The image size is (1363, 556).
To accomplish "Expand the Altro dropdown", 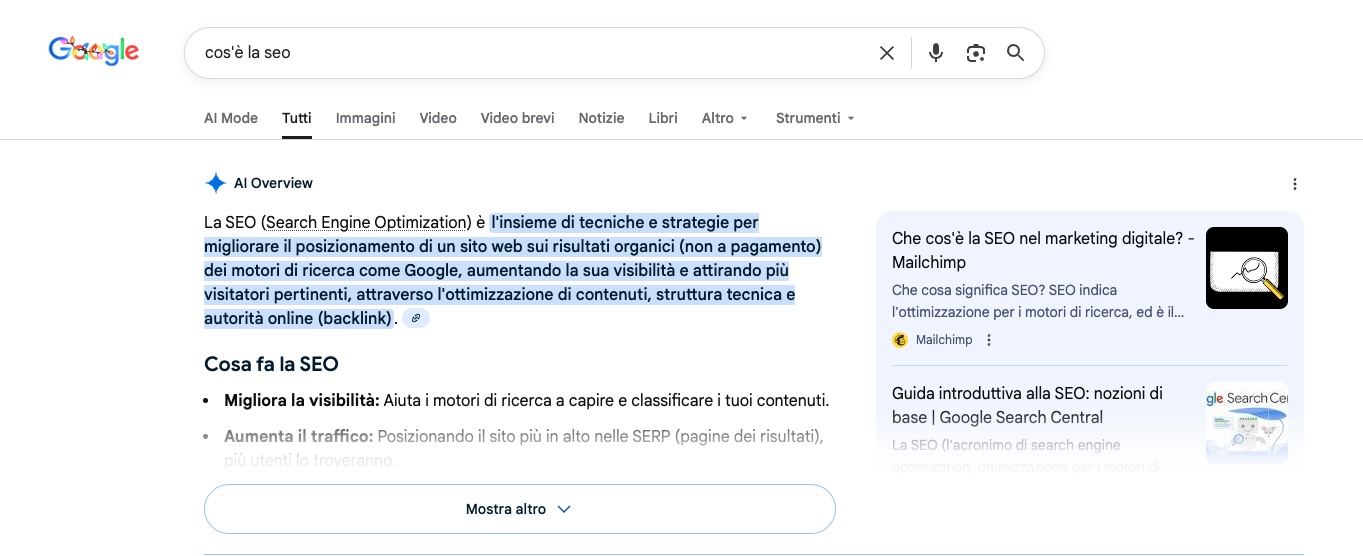I will click(x=724, y=118).
